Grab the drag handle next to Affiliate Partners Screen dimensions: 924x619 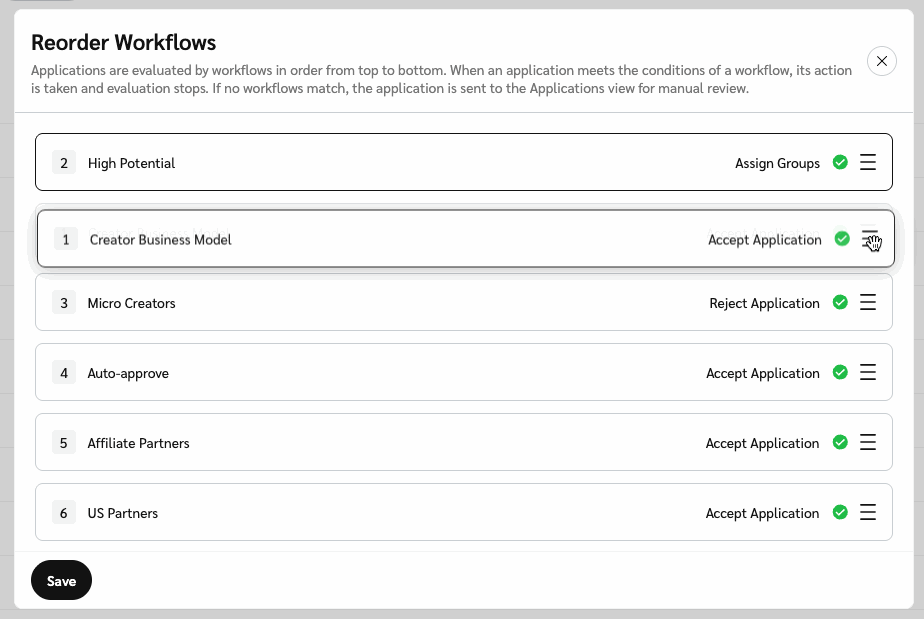868,442
